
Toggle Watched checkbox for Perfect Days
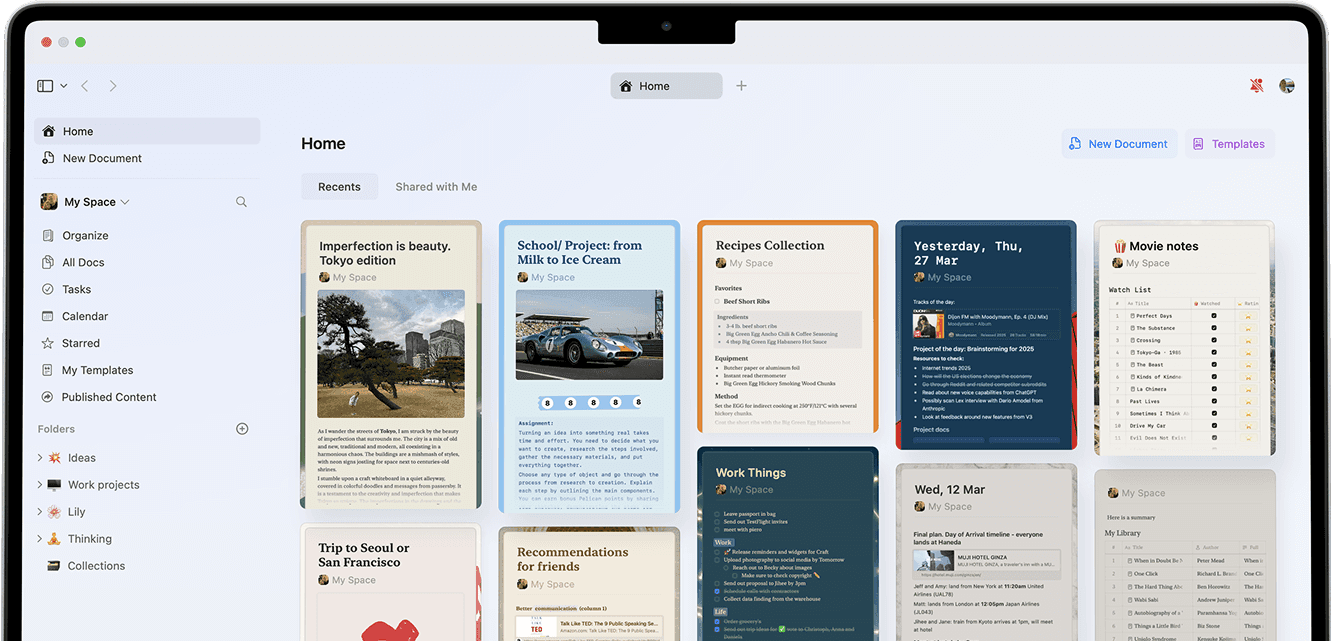(x=1214, y=316)
